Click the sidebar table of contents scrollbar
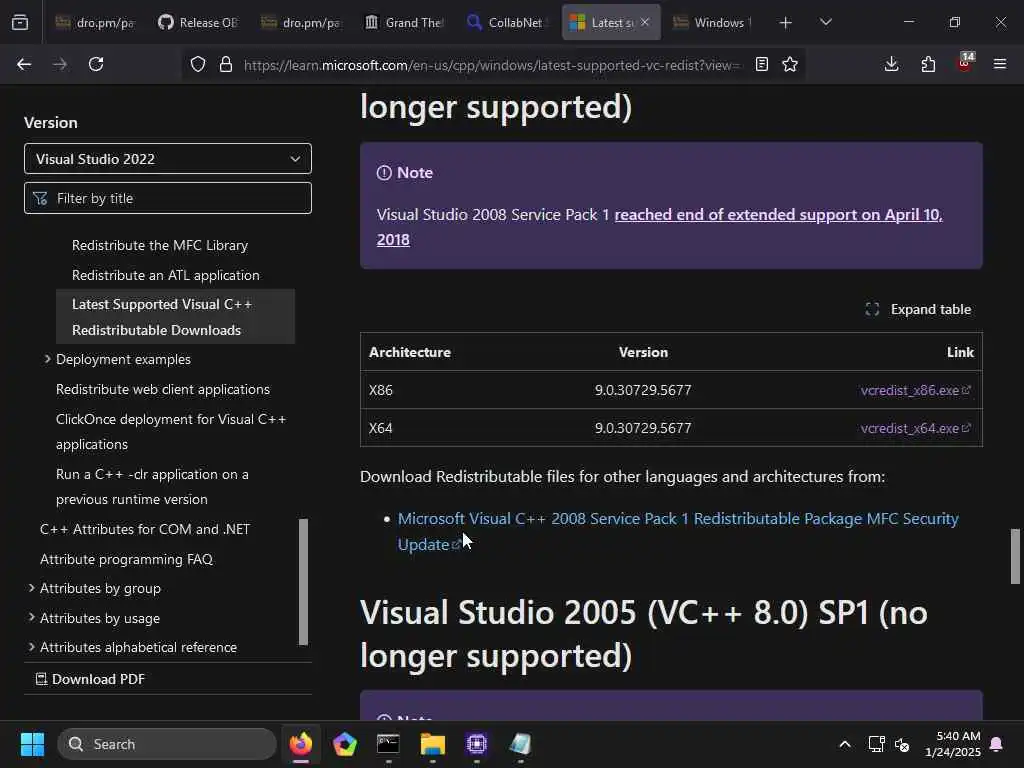1024x768 pixels. [303, 582]
